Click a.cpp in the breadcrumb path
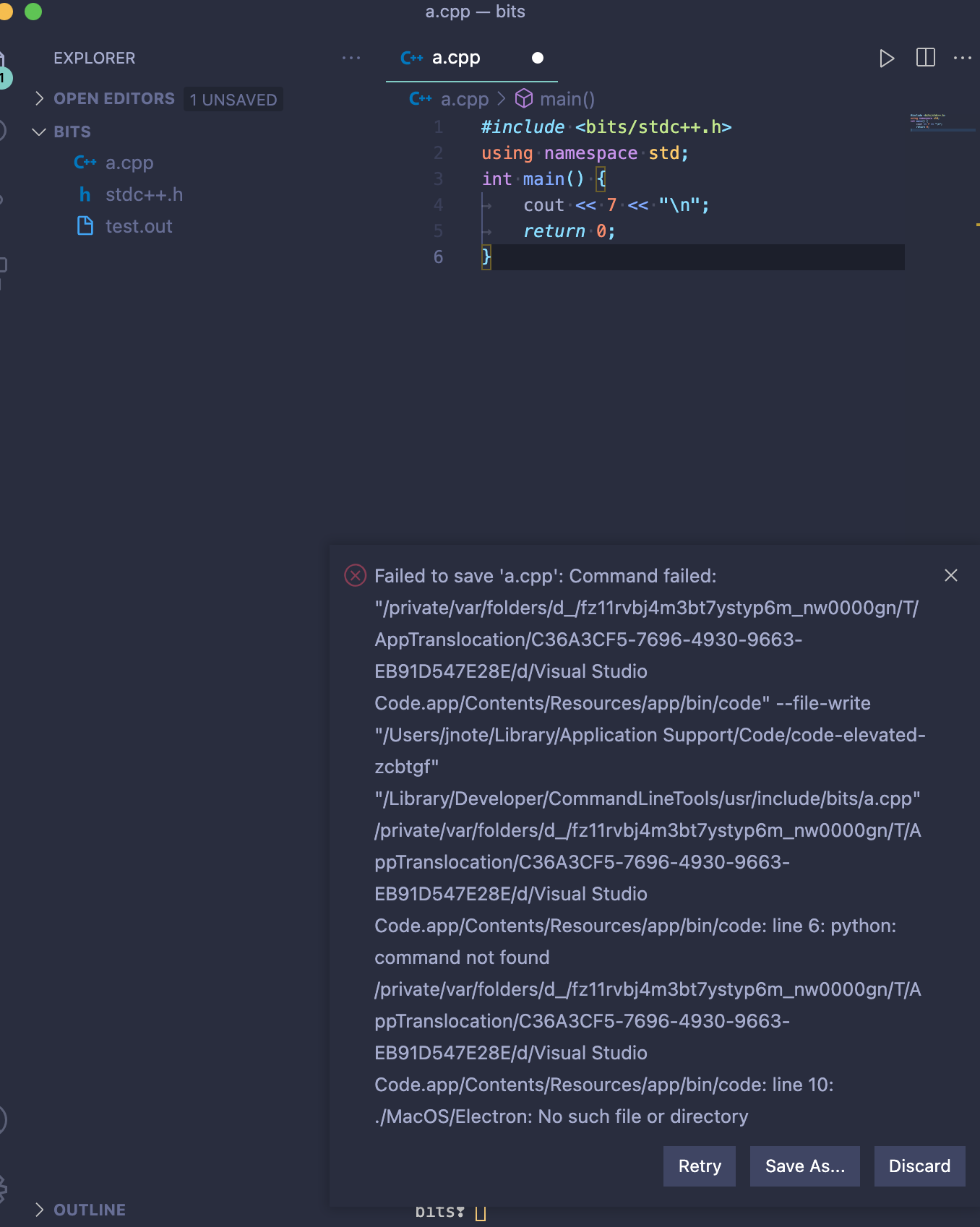This screenshot has width=980, height=1227. point(465,99)
